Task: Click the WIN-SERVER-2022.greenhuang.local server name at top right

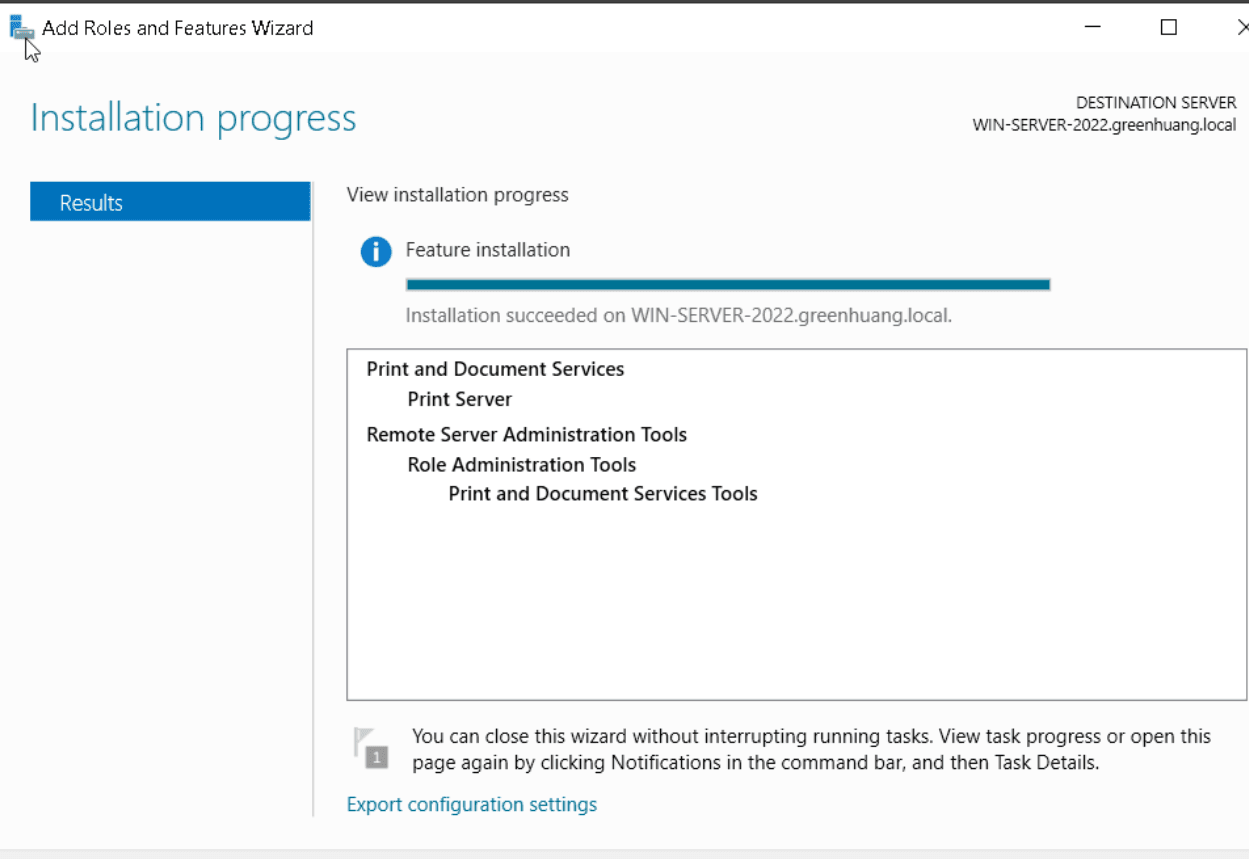Action: click(x=1104, y=125)
